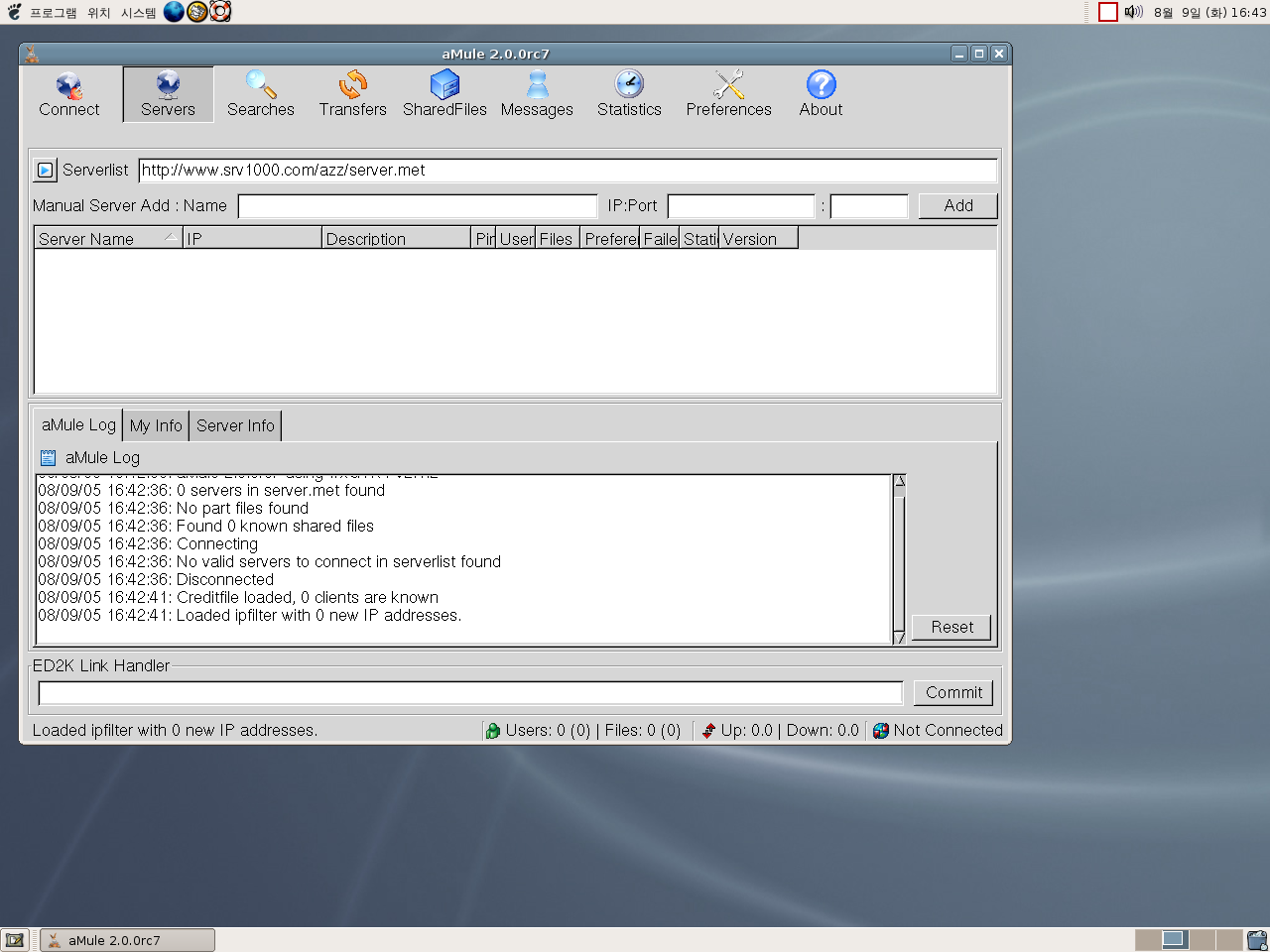
Task: Click log line ending in 'Disconnected'
Action: click(156, 579)
